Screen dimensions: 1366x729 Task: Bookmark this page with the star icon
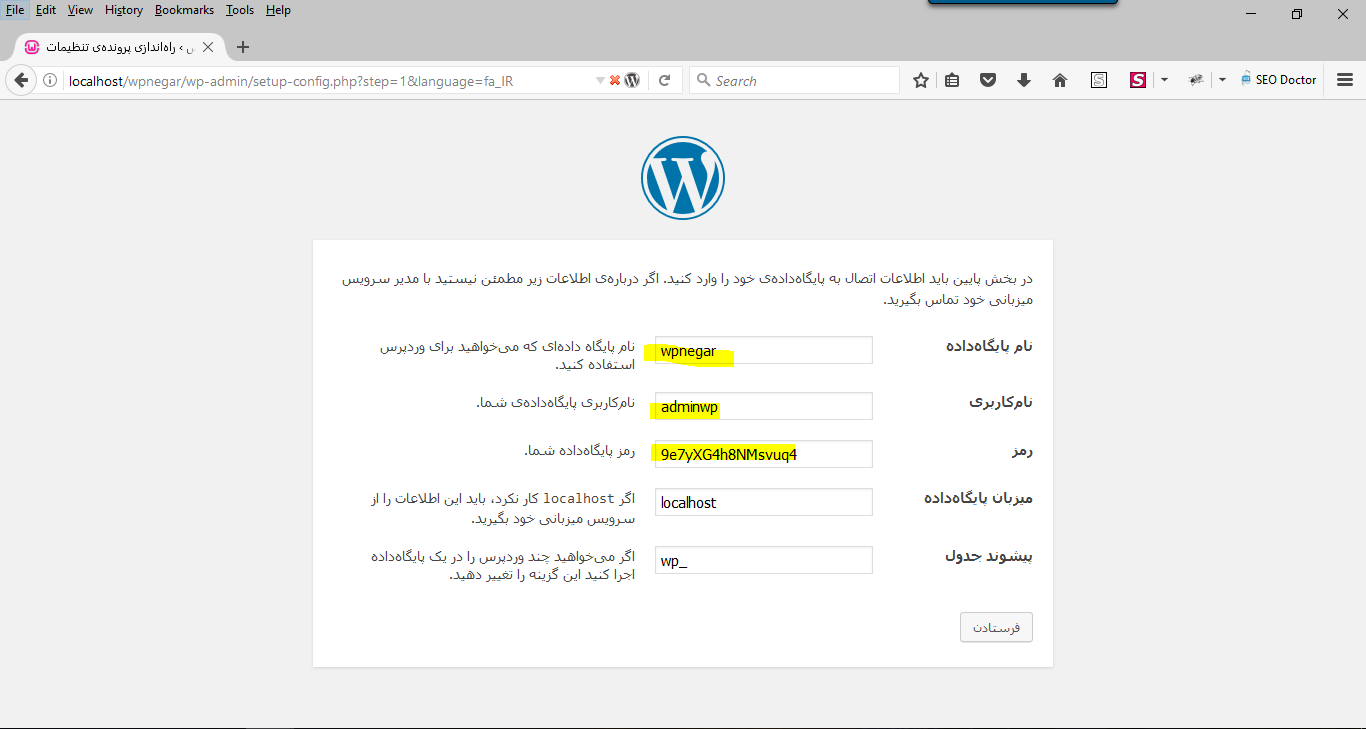pos(921,81)
